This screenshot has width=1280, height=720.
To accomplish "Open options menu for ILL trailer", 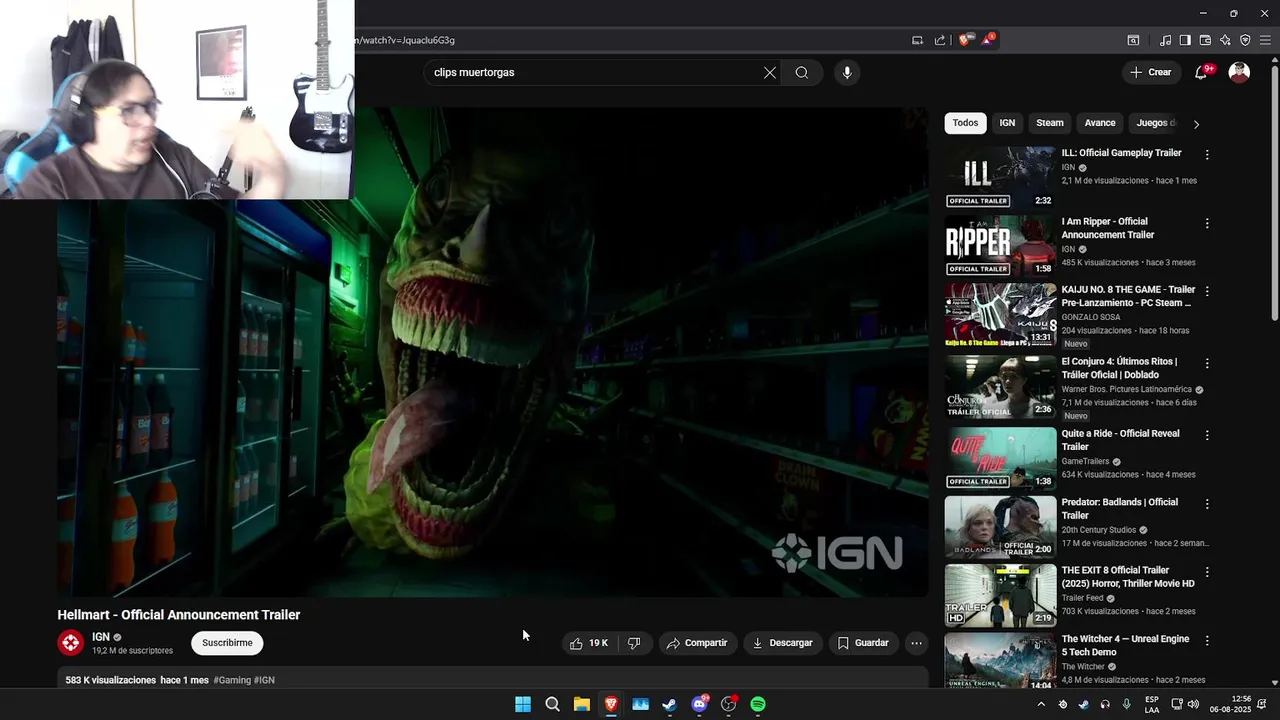I will (x=1207, y=155).
